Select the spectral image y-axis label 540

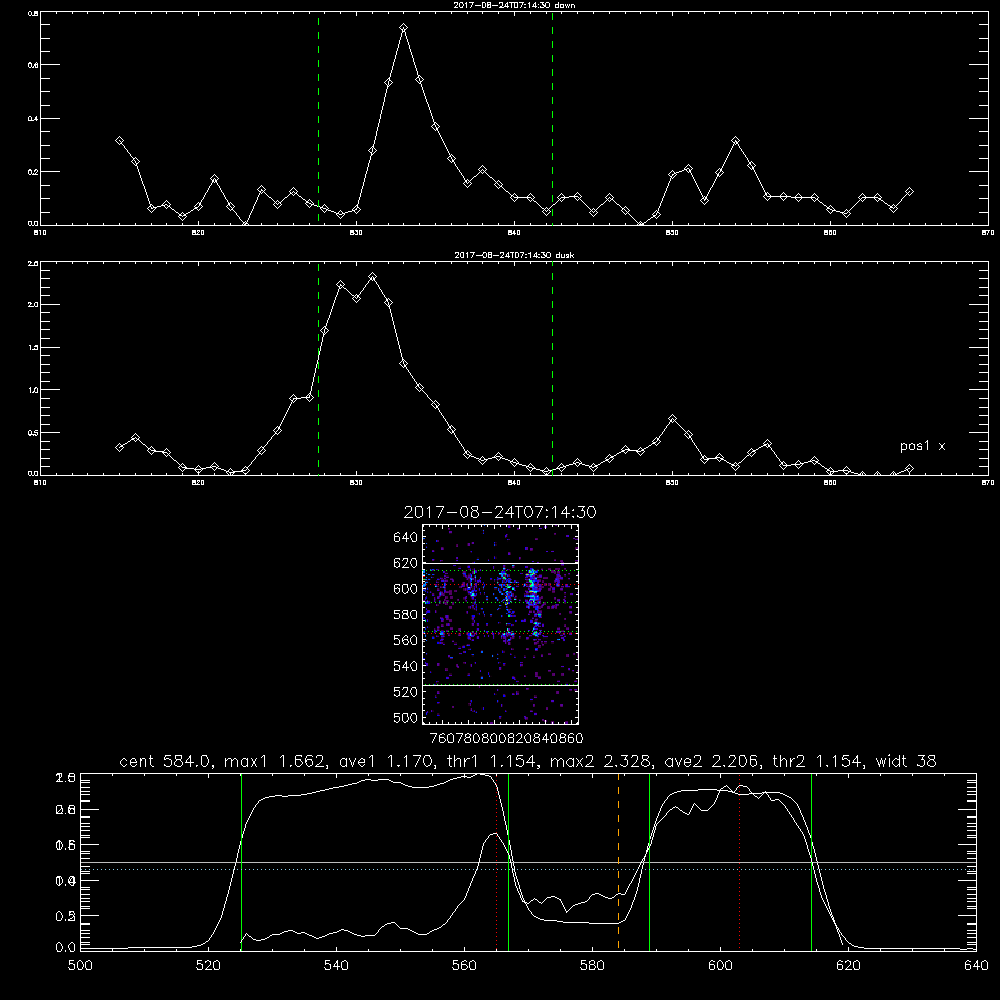tap(406, 666)
